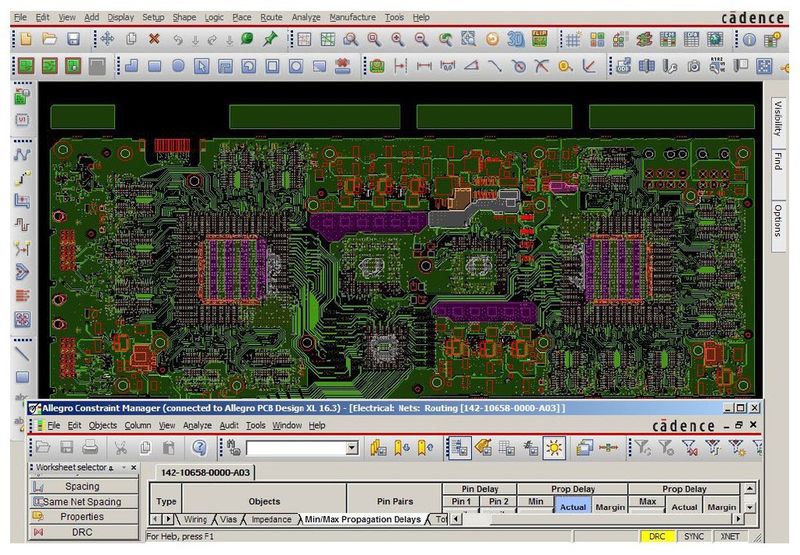Viewport: 800px width, 555px height.
Task: Click the Undo arrow icon
Action: pyautogui.click(x=178, y=40)
